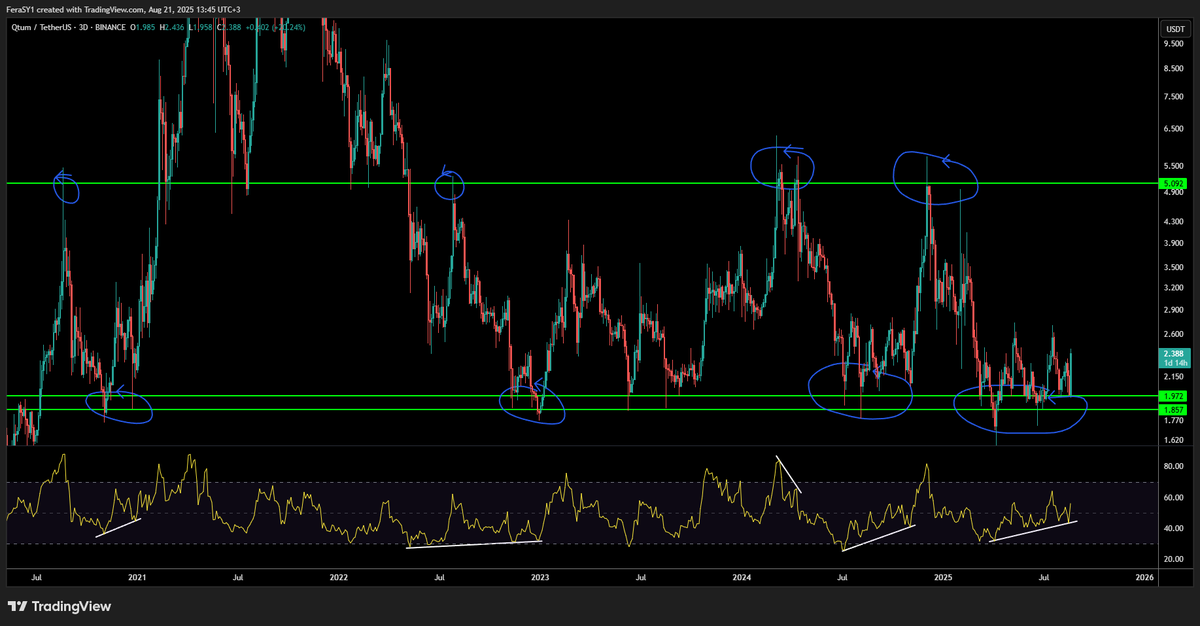Click the 1d 14h bar countdown
The image size is (1200, 626).
click(1173, 363)
